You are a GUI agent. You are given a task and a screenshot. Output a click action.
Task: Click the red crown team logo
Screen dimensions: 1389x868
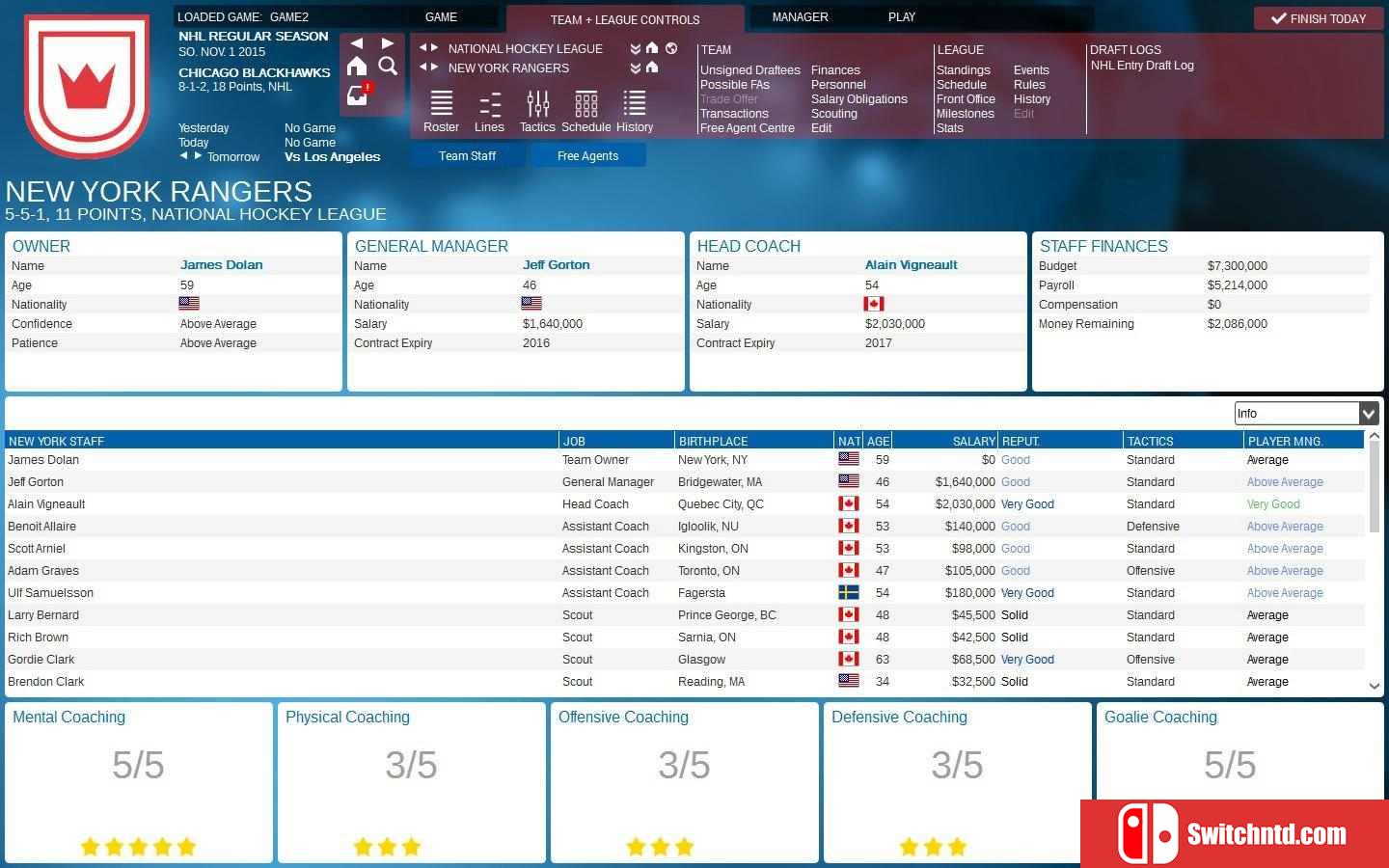point(87,87)
